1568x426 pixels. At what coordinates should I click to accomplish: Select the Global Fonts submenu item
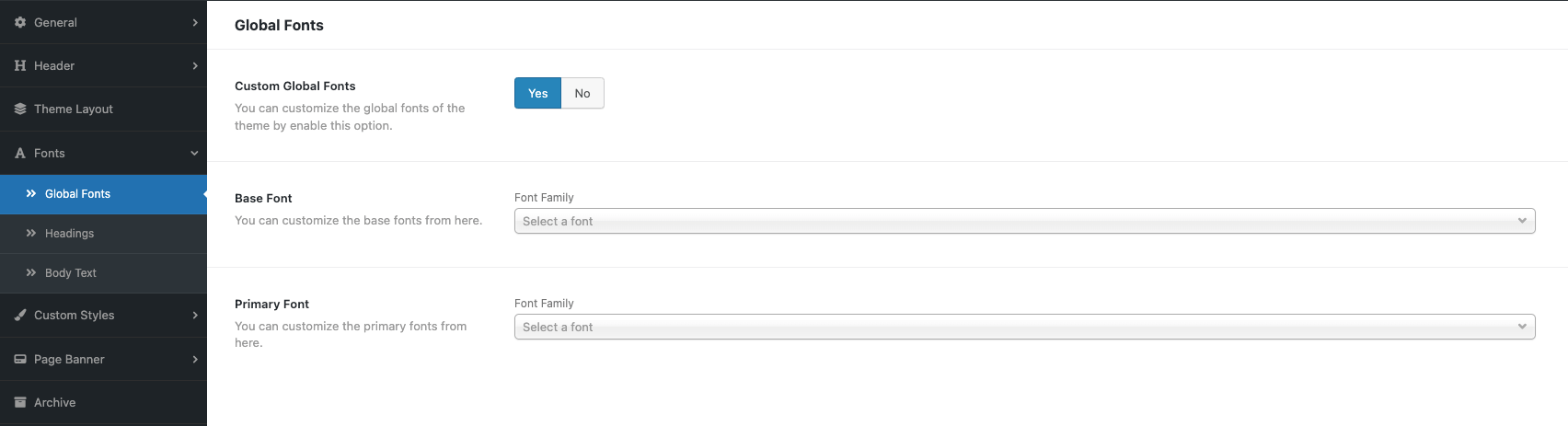[103, 194]
